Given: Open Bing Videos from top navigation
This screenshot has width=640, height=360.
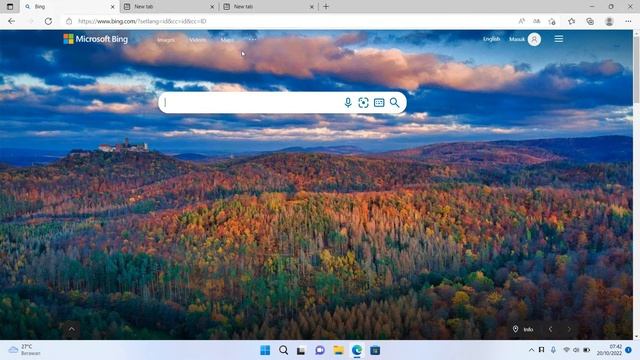Looking at the screenshot, I should click(x=198, y=40).
